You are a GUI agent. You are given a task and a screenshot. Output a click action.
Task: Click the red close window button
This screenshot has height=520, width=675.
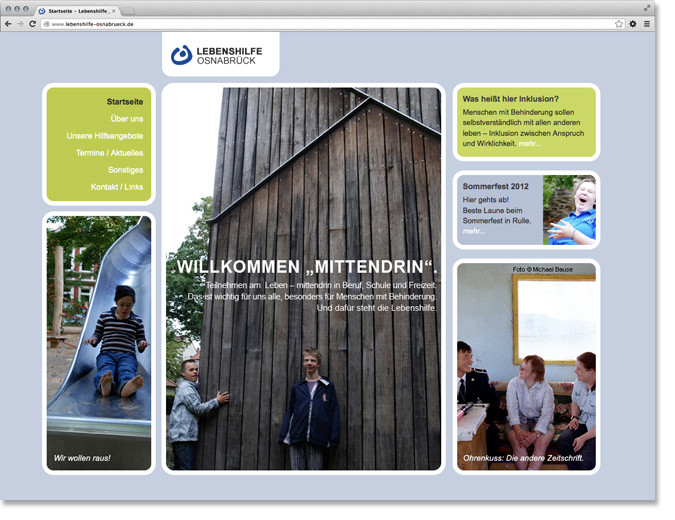click(8, 9)
